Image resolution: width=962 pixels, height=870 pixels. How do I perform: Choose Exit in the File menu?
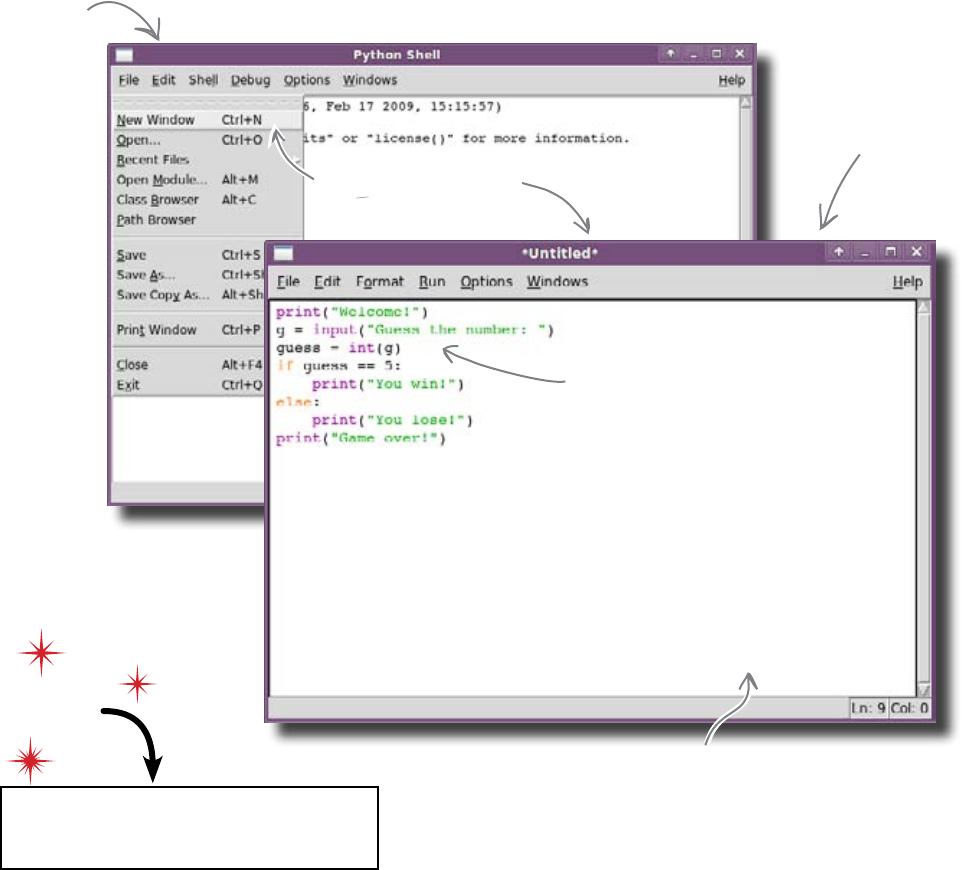[189, 385]
